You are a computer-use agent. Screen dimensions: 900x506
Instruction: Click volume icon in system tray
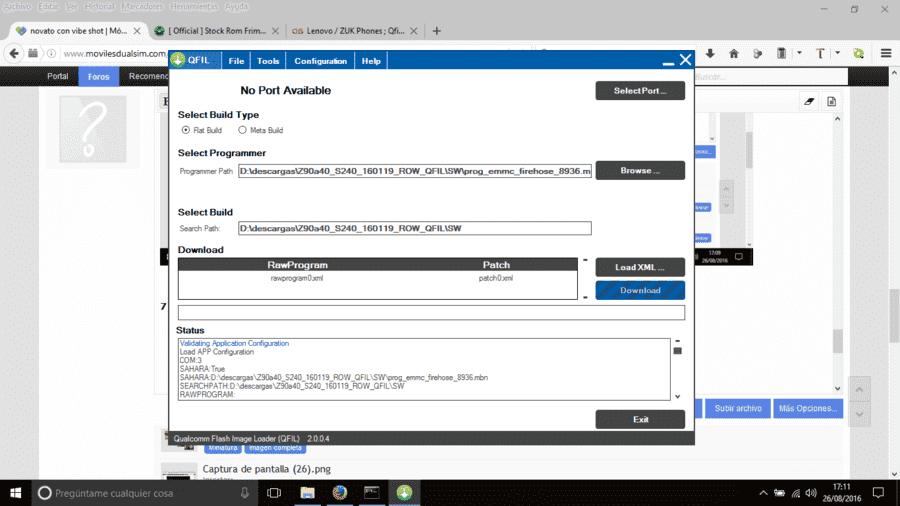pos(810,493)
